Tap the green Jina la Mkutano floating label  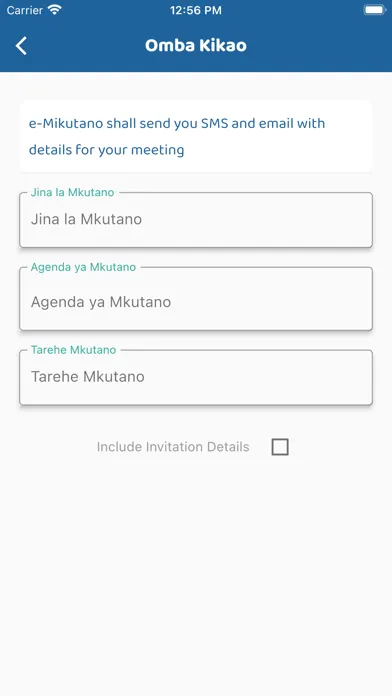[x=72, y=192]
